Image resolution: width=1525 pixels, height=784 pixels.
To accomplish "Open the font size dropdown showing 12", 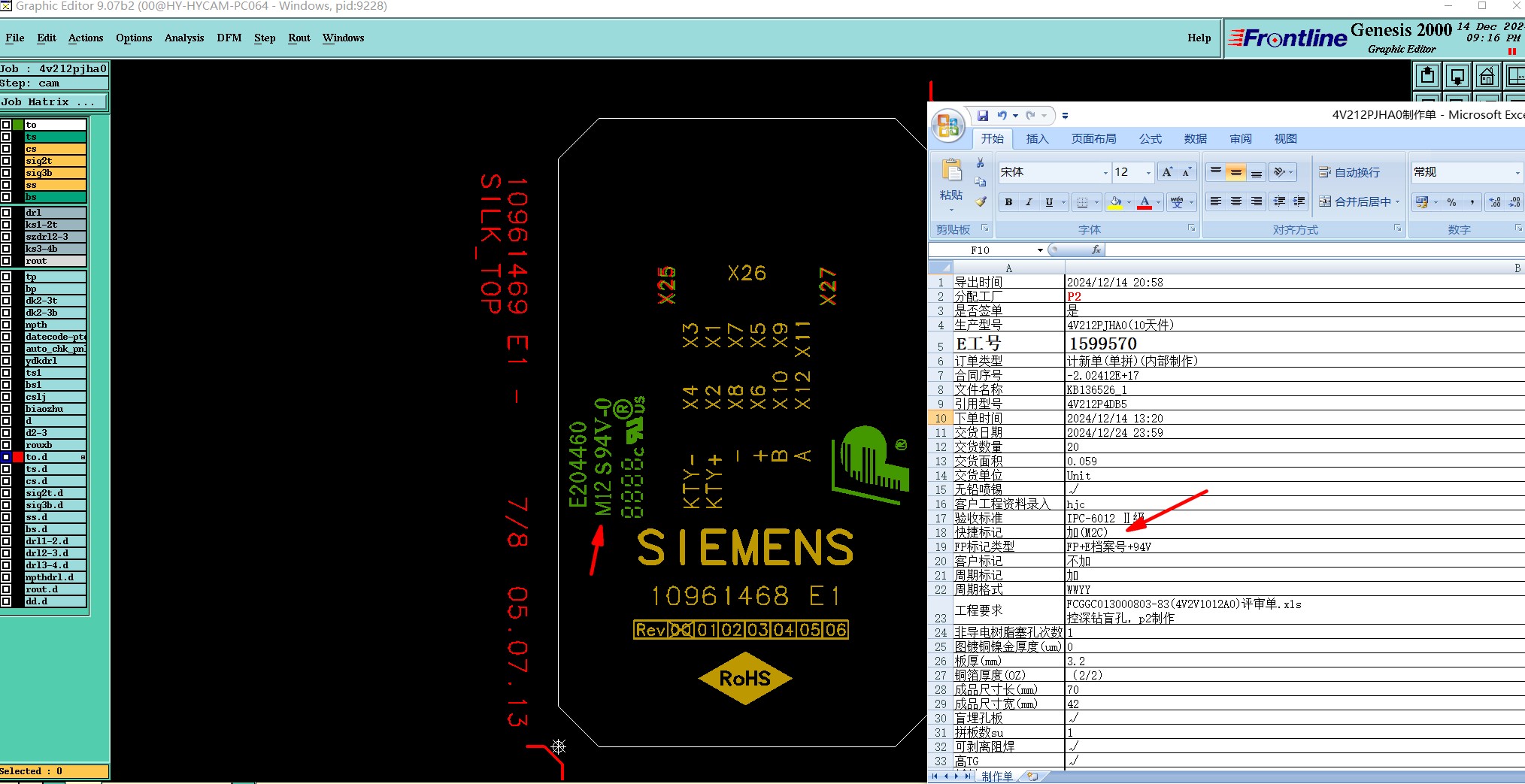I will [x=1148, y=173].
